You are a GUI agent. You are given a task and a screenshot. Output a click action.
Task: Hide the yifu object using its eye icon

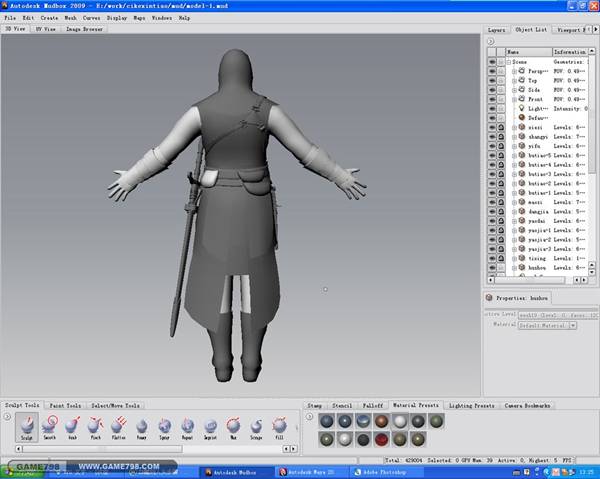coord(492,147)
